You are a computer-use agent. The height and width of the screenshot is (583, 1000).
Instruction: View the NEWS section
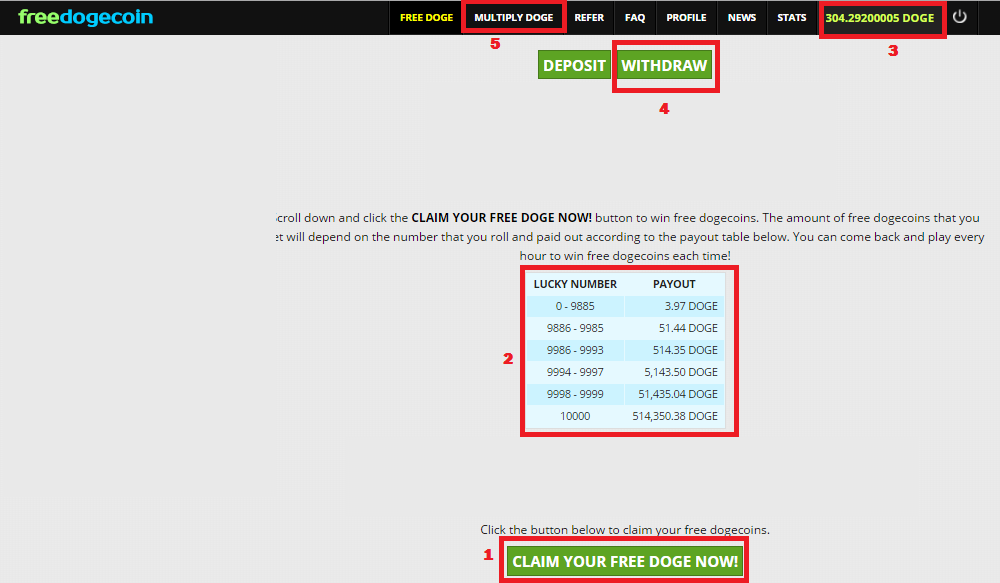[x=742, y=18]
